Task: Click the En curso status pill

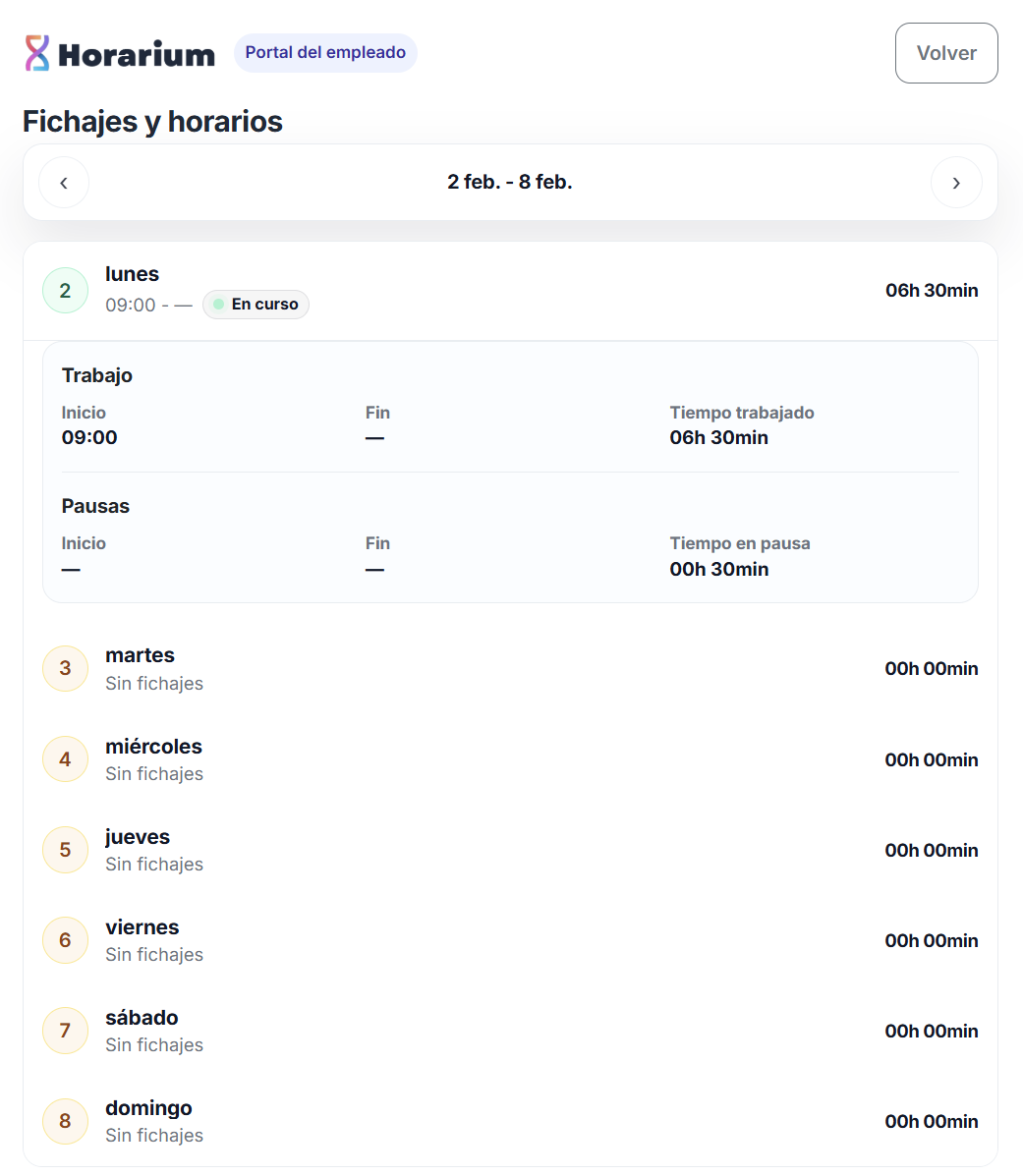Action: [x=256, y=305]
